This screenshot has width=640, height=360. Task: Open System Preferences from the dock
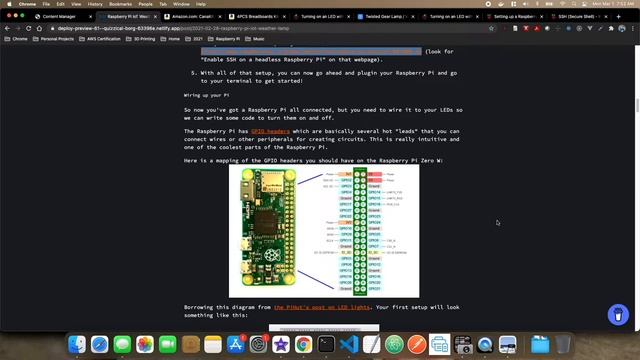point(258,344)
